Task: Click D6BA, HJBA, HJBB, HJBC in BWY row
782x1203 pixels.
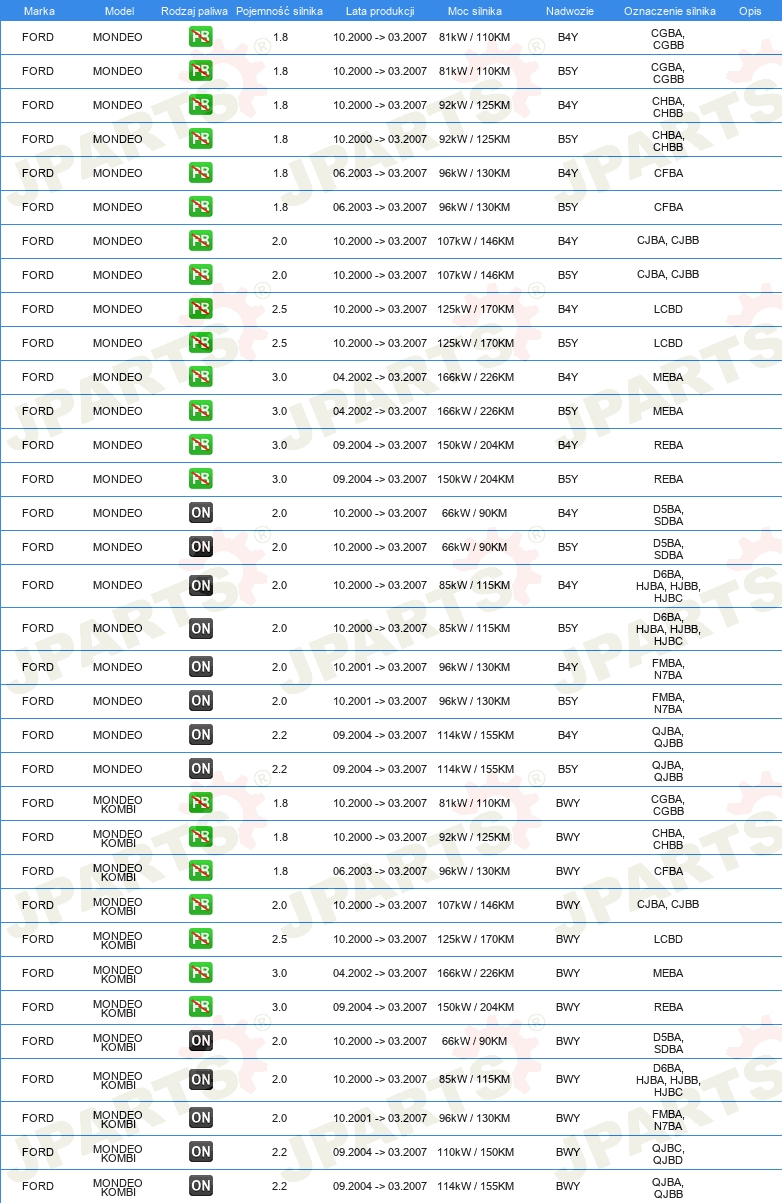Action: (x=668, y=1080)
